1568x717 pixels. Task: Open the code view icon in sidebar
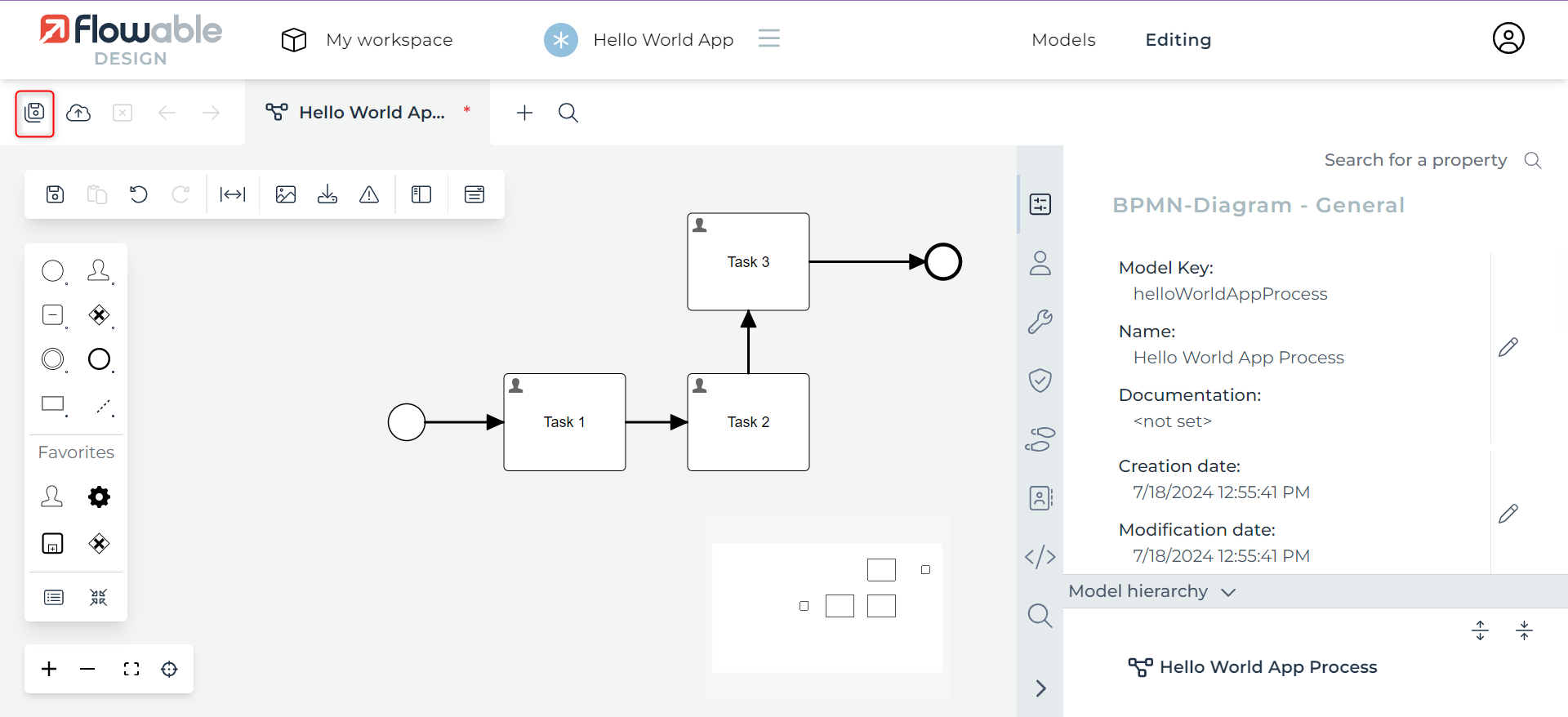[x=1040, y=557]
